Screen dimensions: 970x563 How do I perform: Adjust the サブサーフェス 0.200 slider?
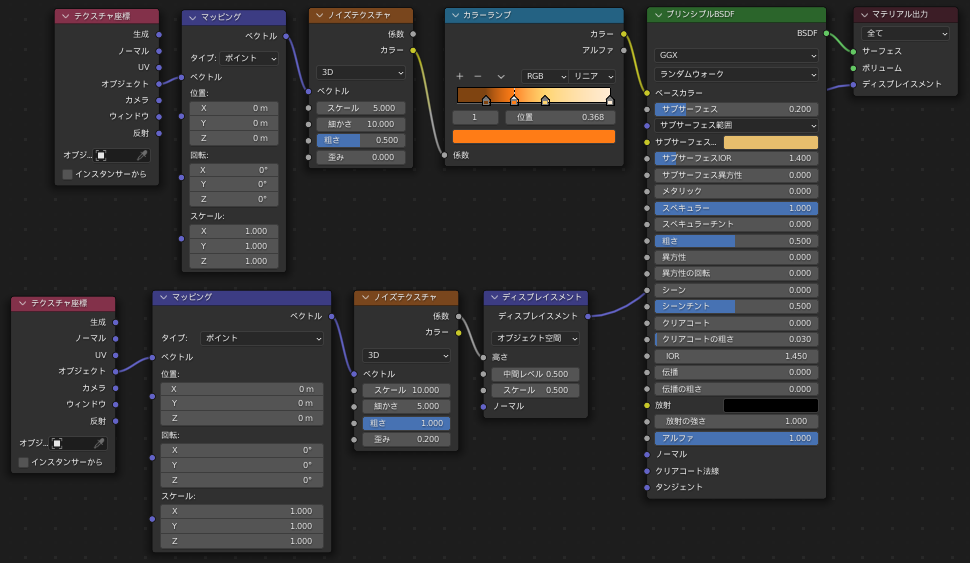click(x=736, y=110)
